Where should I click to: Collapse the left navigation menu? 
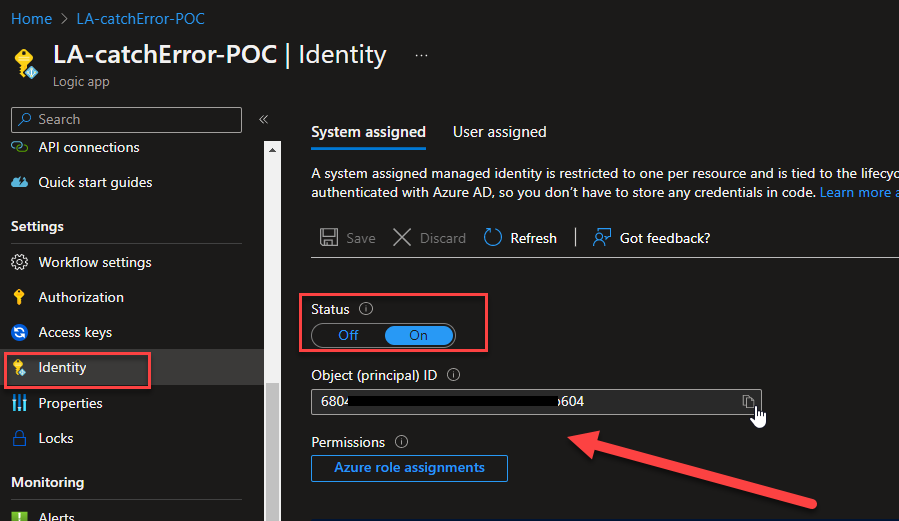(x=264, y=119)
